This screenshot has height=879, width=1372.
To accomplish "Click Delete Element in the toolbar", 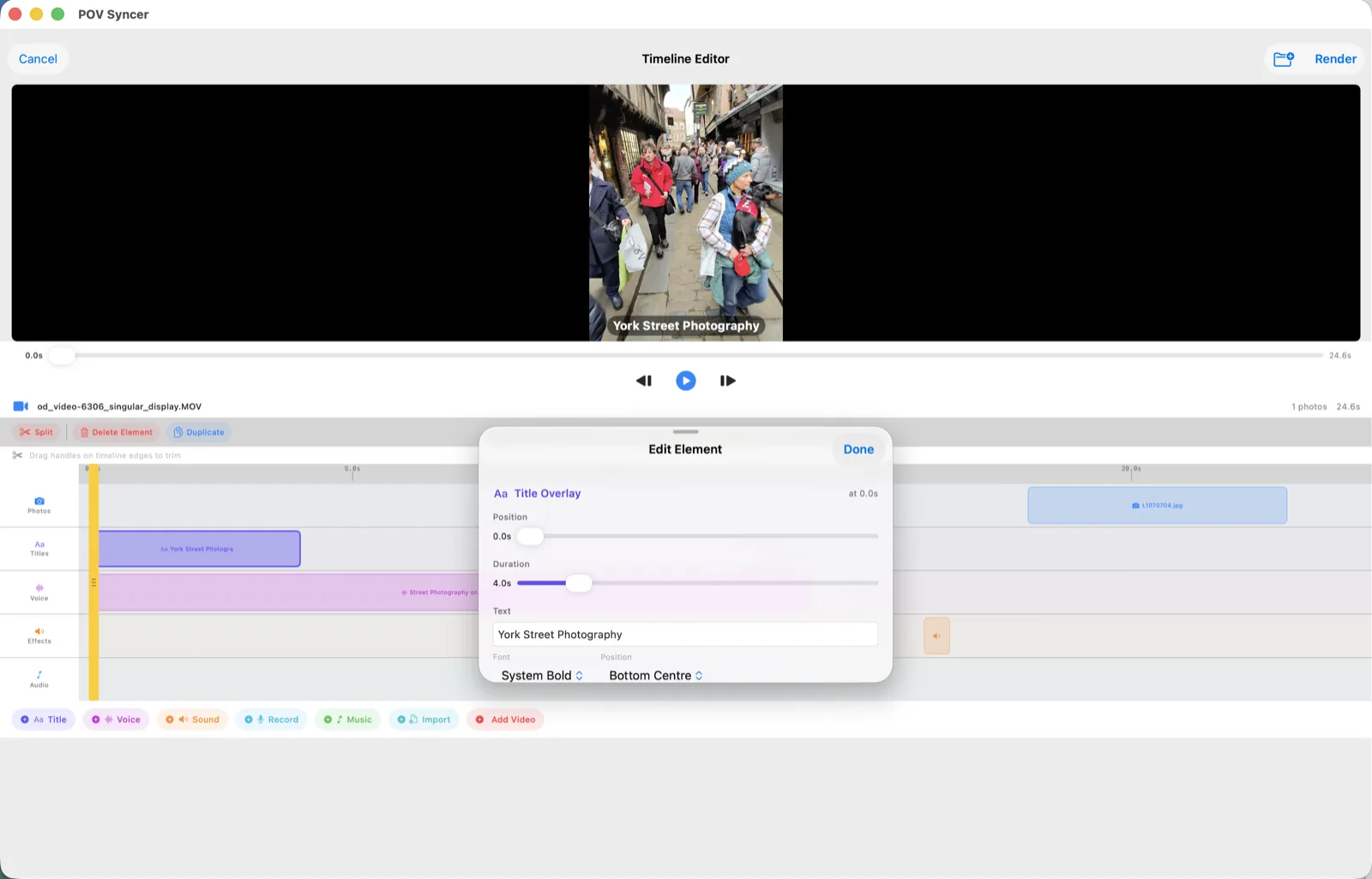I will (117, 432).
